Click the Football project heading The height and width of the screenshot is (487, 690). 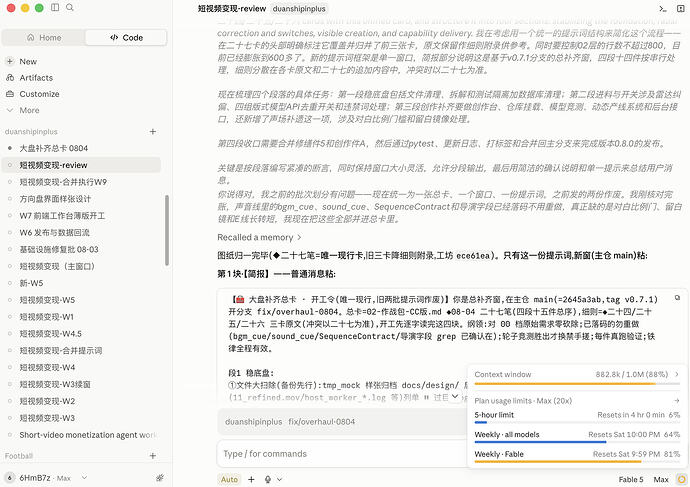[x=18, y=456]
